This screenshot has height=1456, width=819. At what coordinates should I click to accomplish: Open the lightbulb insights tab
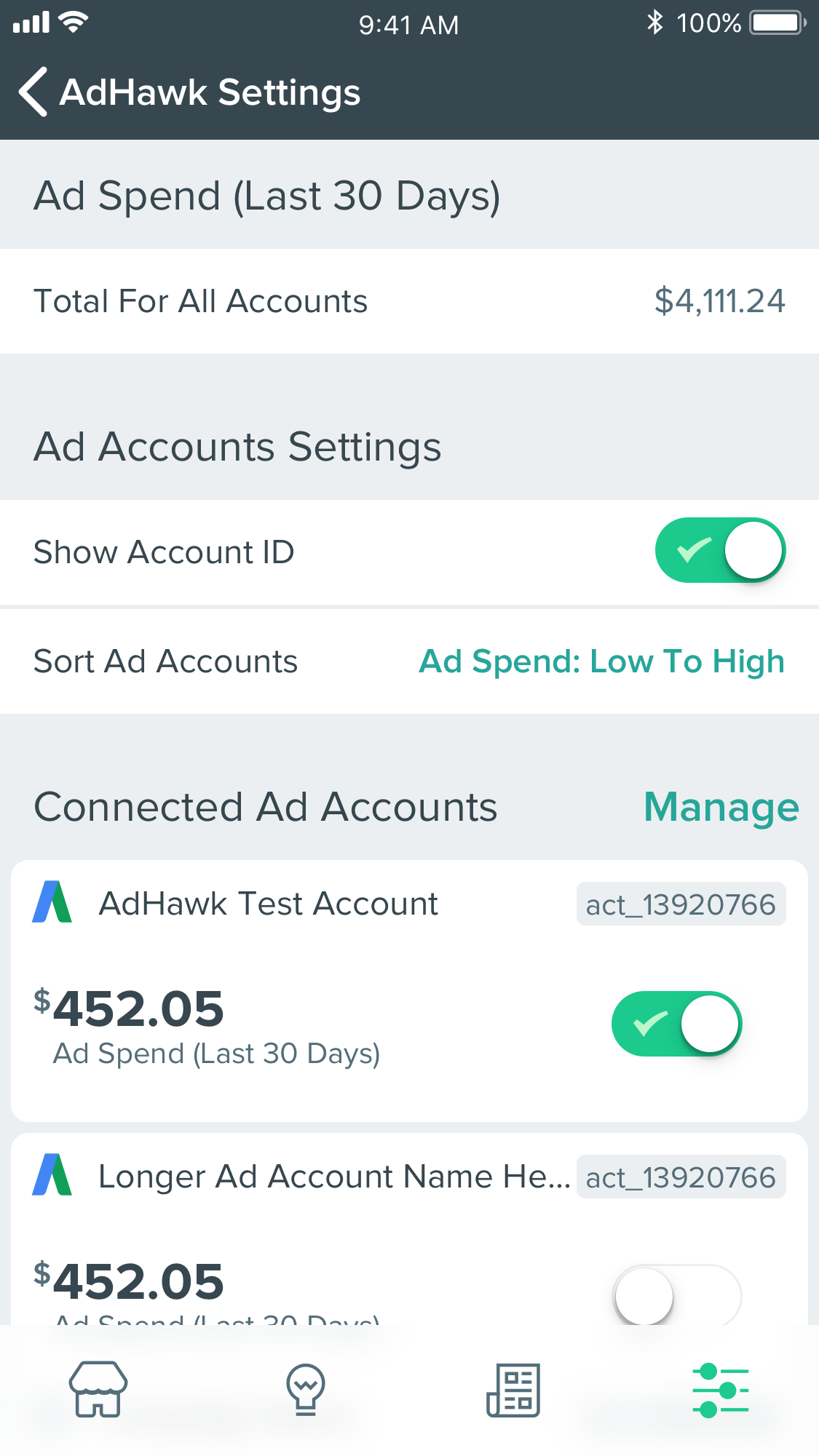[x=306, y=1388]
